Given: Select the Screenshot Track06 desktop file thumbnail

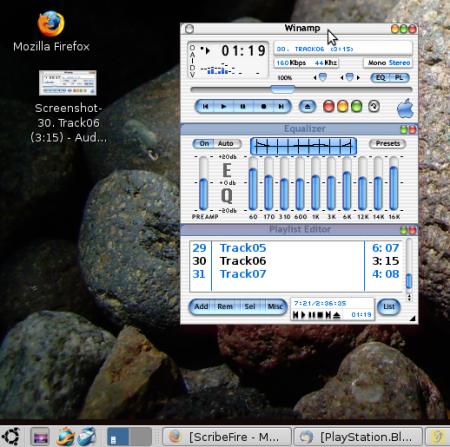Looking at the screenshot, I should pos(68,83).
